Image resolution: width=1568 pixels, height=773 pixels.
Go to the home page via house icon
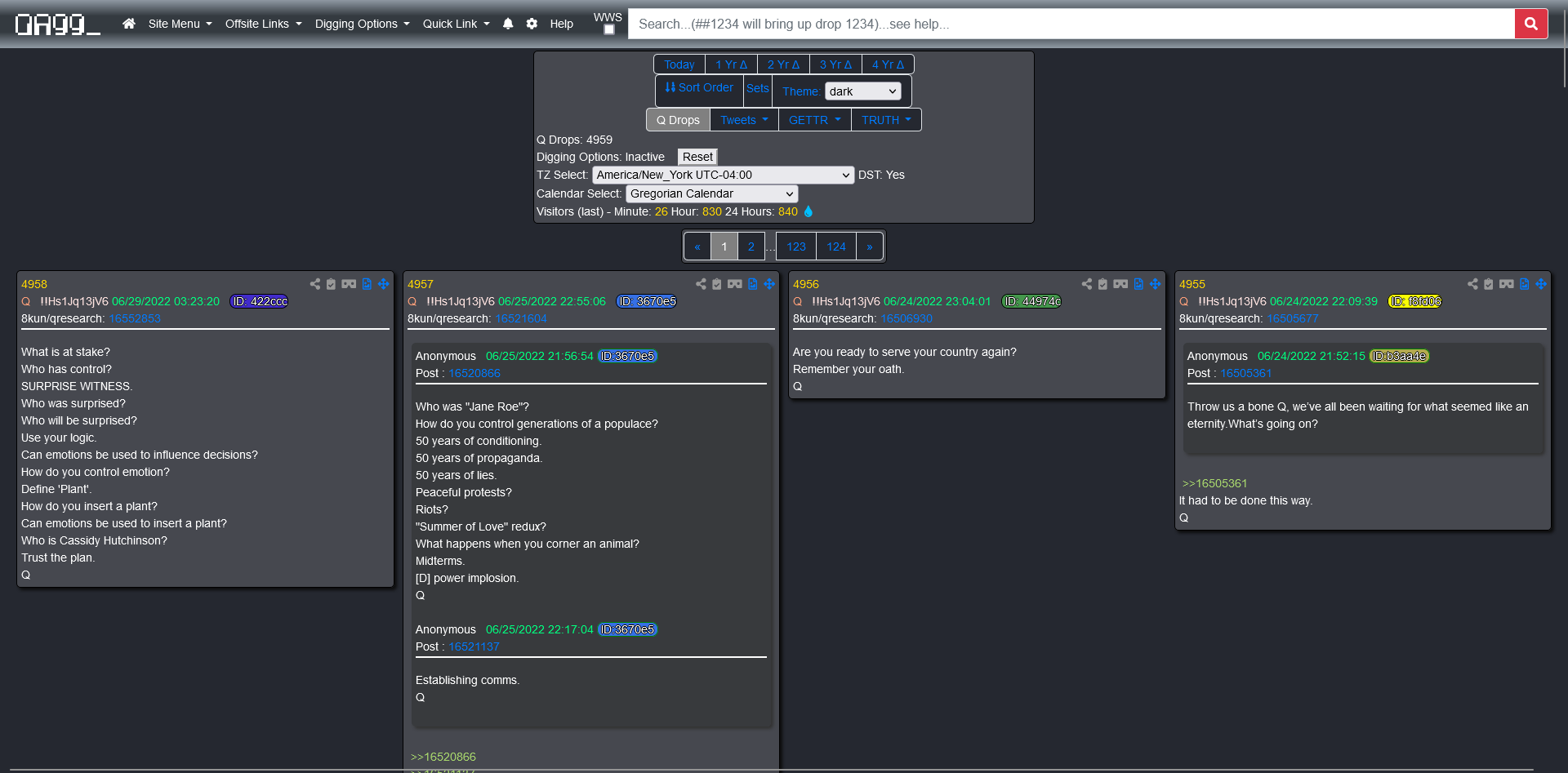(x=129, y=24)
